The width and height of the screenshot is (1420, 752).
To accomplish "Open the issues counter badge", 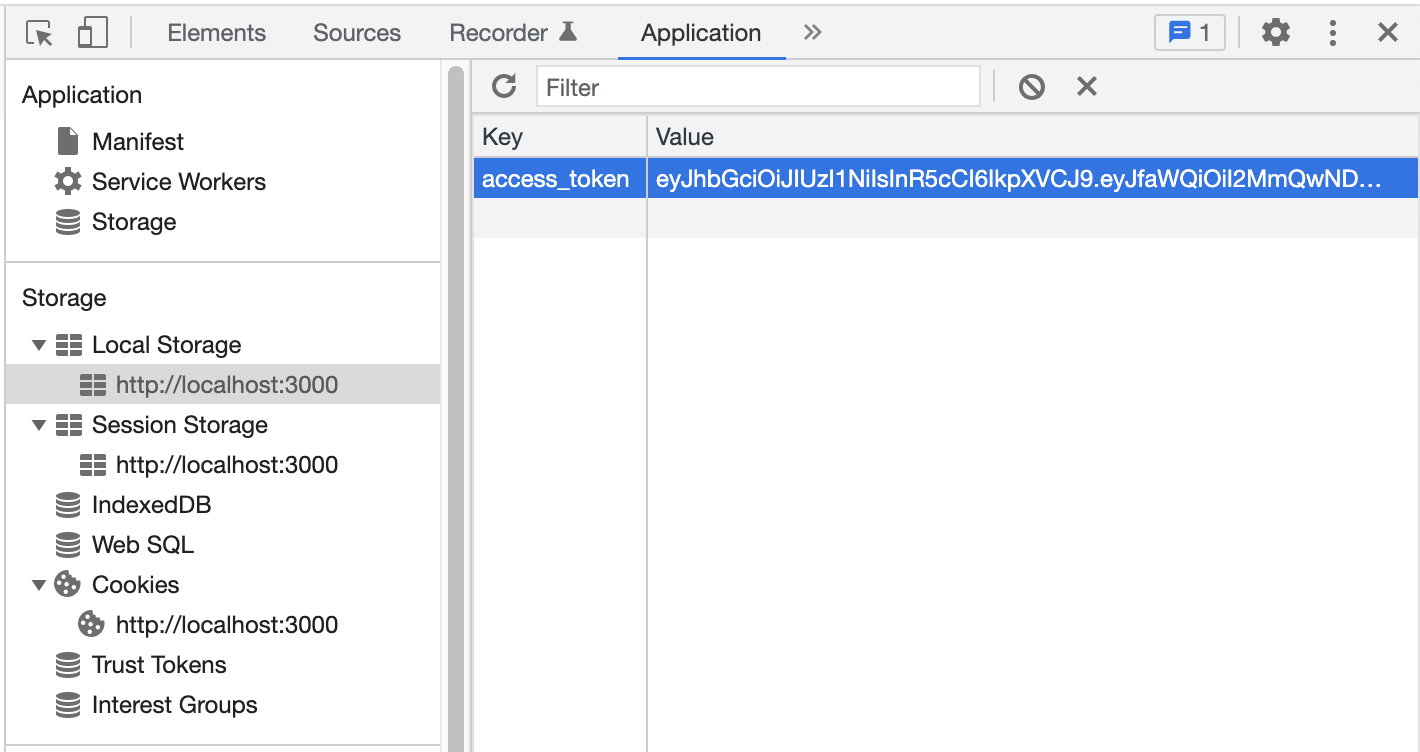I will (x=1189, y=33).
